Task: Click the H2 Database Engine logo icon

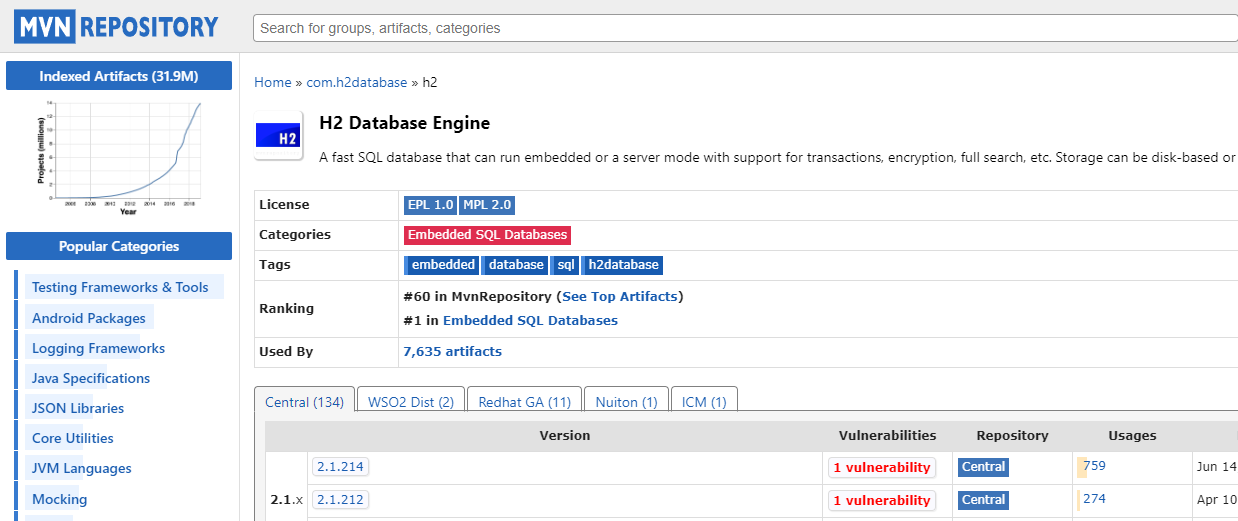Action: [x=279, y=135]
